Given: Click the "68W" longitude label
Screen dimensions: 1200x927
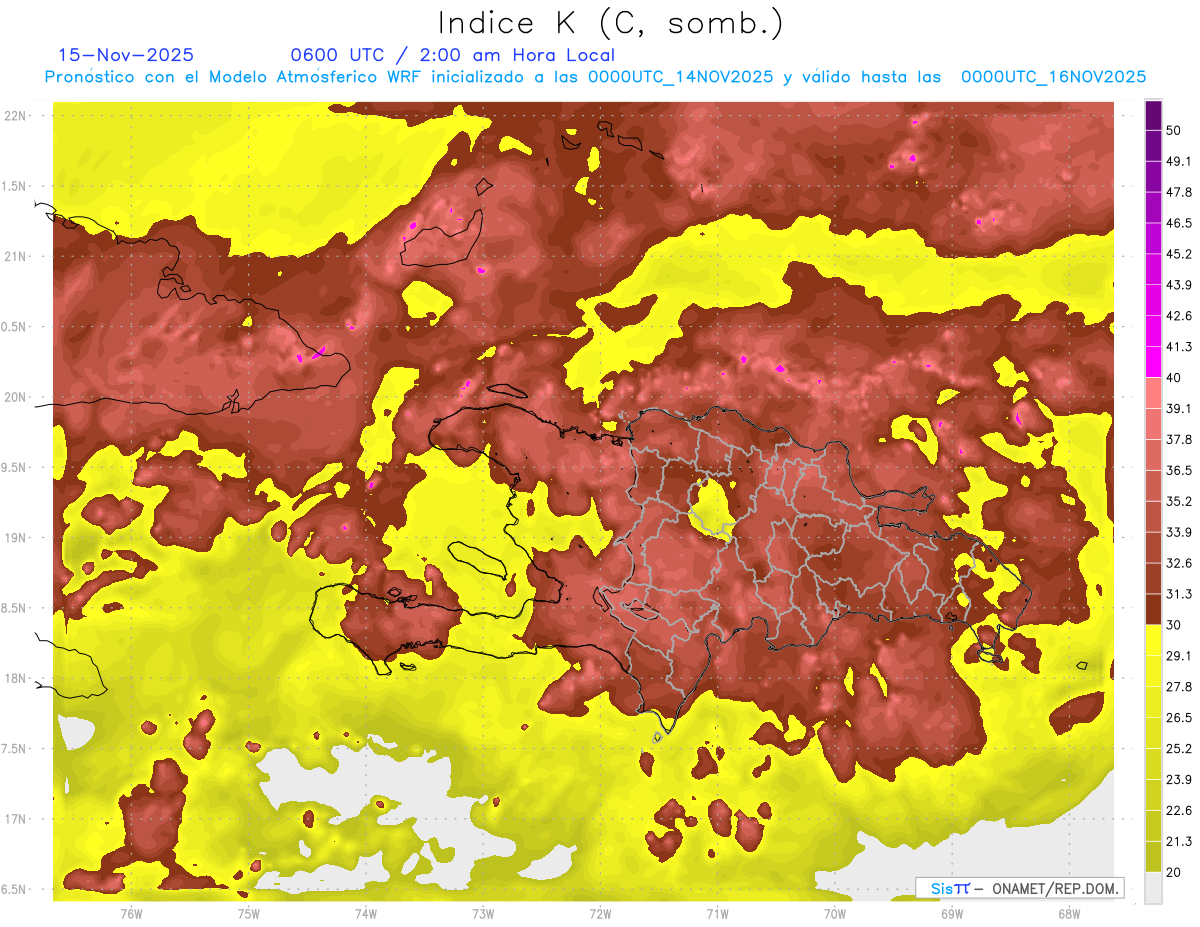Looking at the screenshot, I should [1068, 913].
